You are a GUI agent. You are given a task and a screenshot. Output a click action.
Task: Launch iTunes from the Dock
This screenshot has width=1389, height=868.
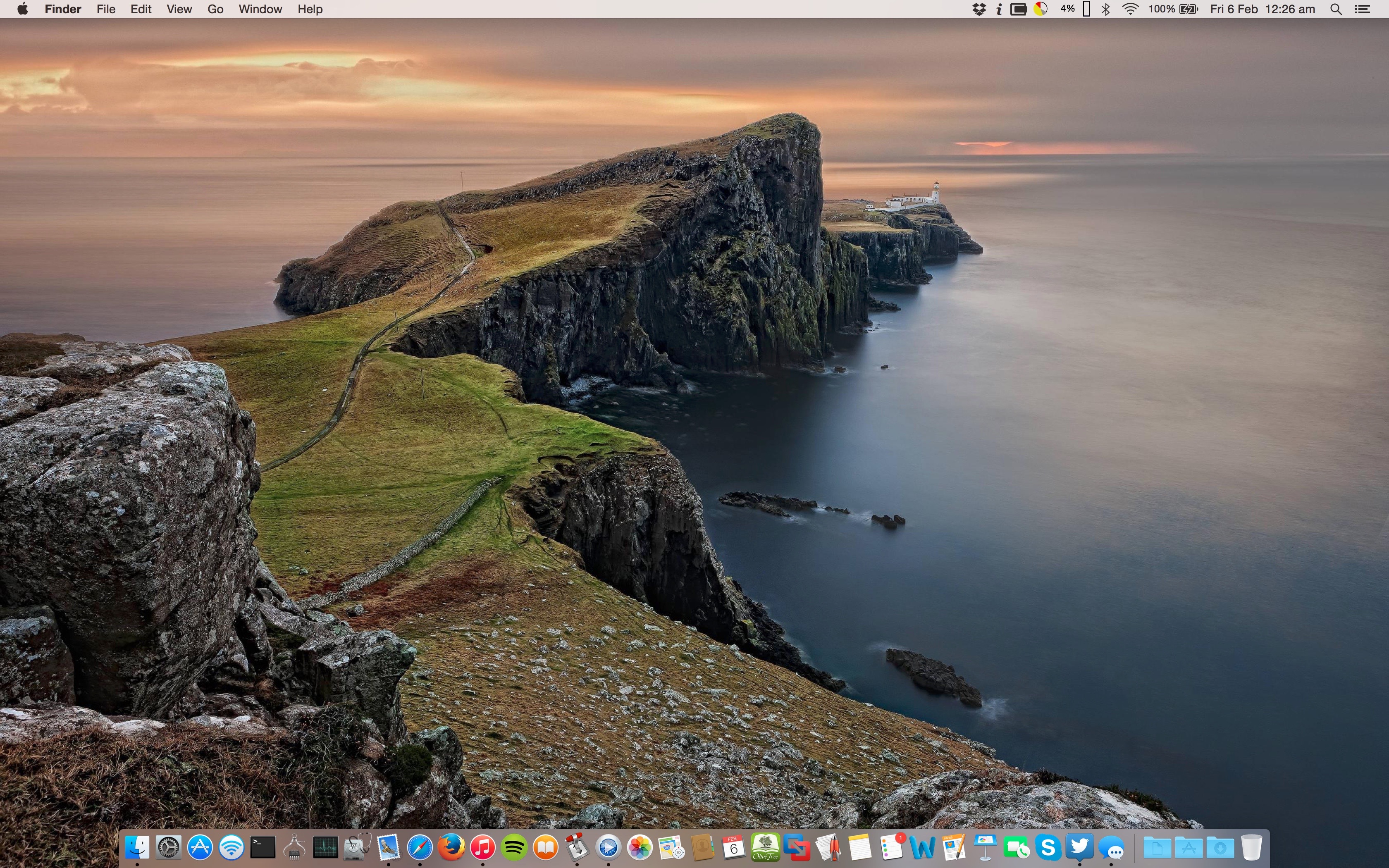pyautogui.click(x=483, y=847)
